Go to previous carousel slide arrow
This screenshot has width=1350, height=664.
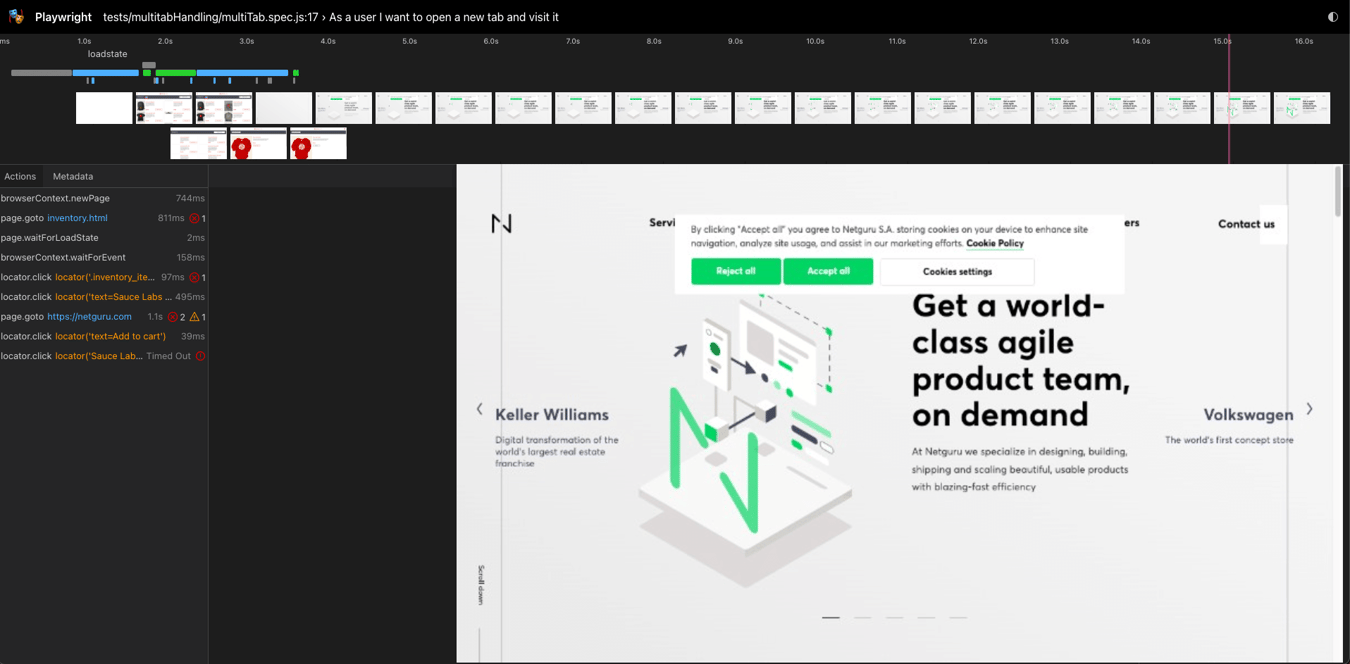479,409
